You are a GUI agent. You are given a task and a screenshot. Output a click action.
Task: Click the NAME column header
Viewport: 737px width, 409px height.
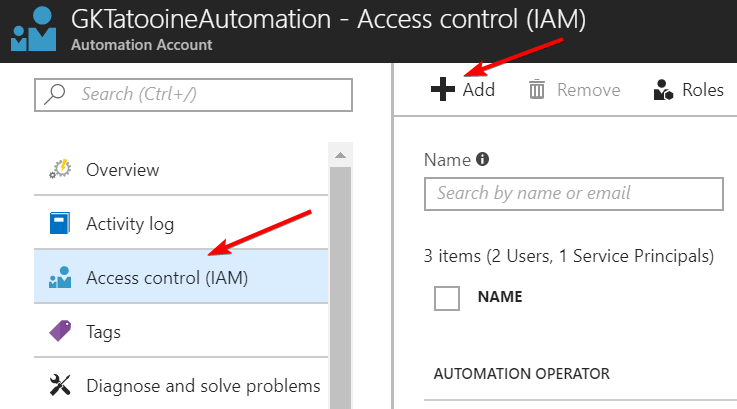[x=500, y=297]
